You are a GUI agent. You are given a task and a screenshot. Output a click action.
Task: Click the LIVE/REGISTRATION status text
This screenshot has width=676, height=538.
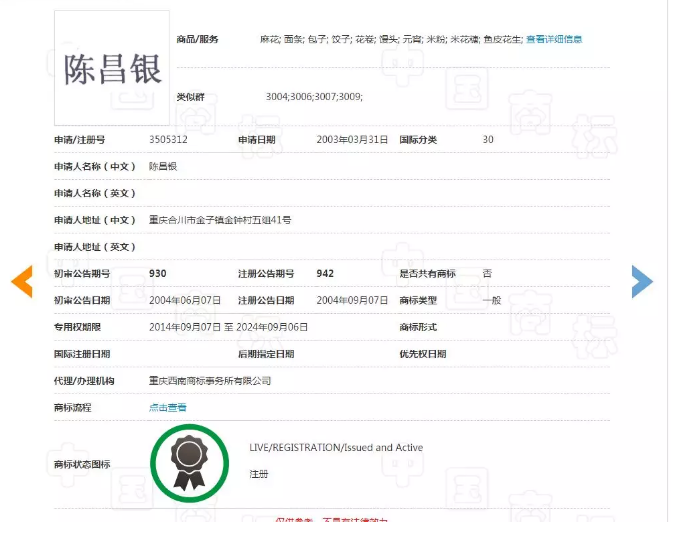tap(336, 448)
